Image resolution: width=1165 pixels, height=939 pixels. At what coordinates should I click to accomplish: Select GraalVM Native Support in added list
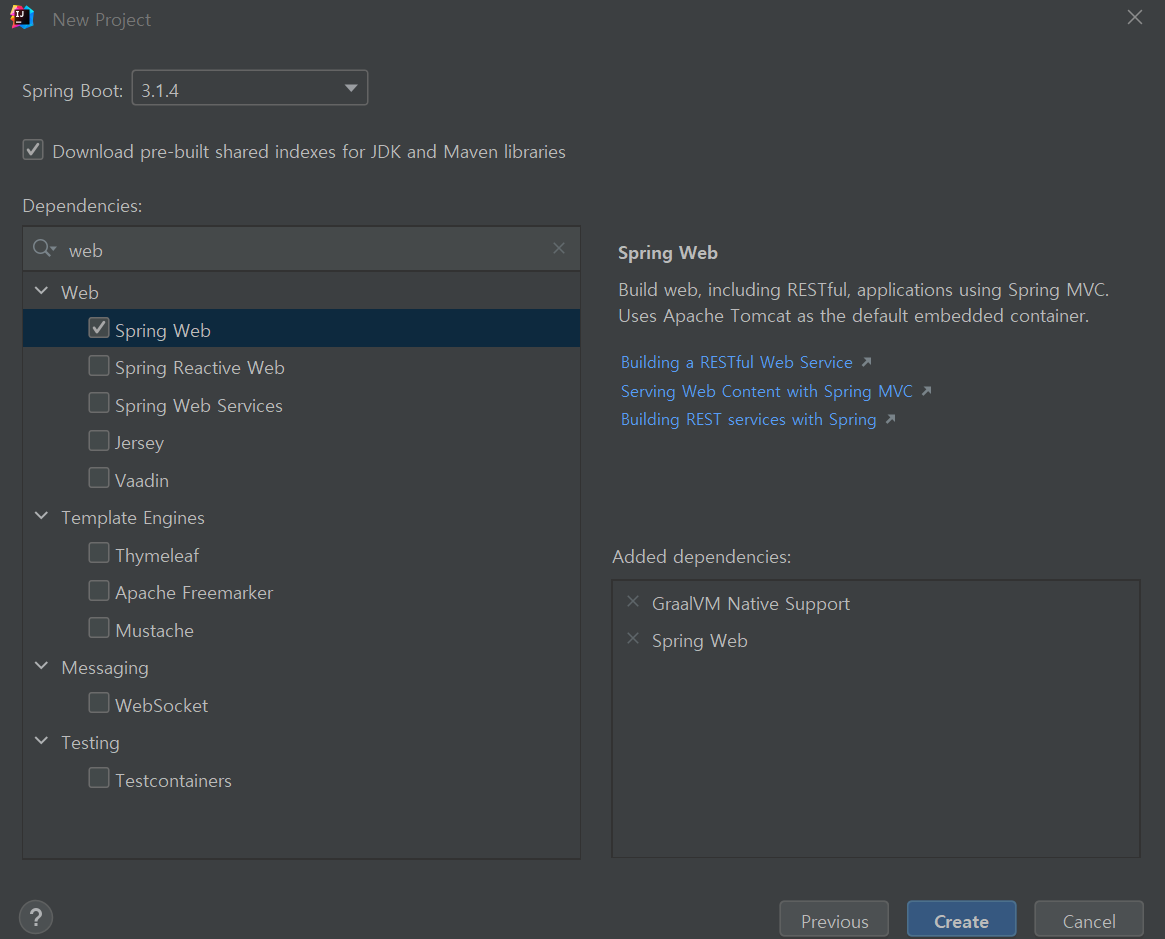[750, 604]
